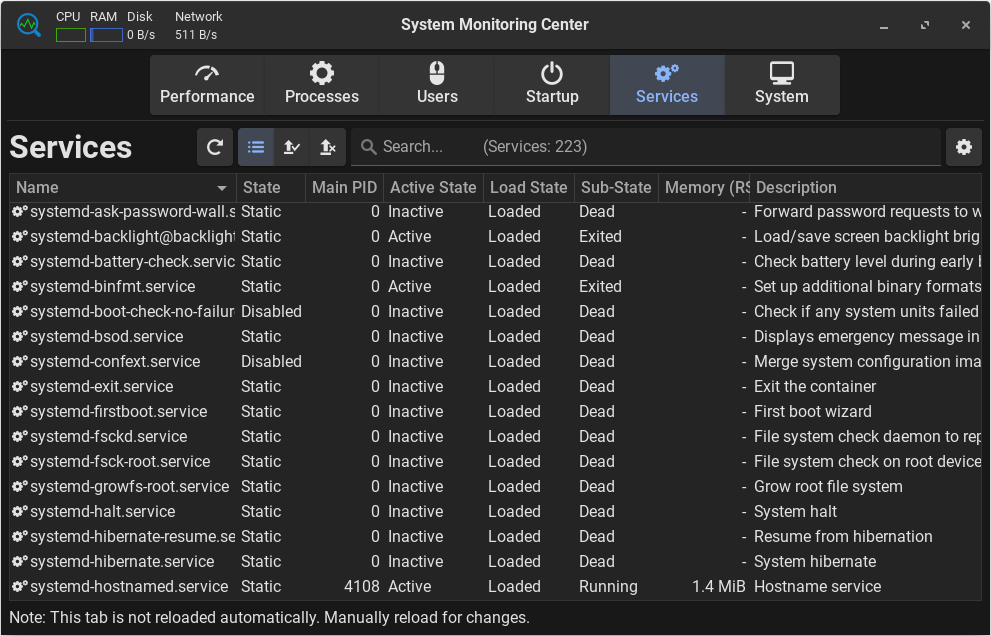
Task: Click gear icon next to systemd-halt.service
Action: (x=19, y=511)
